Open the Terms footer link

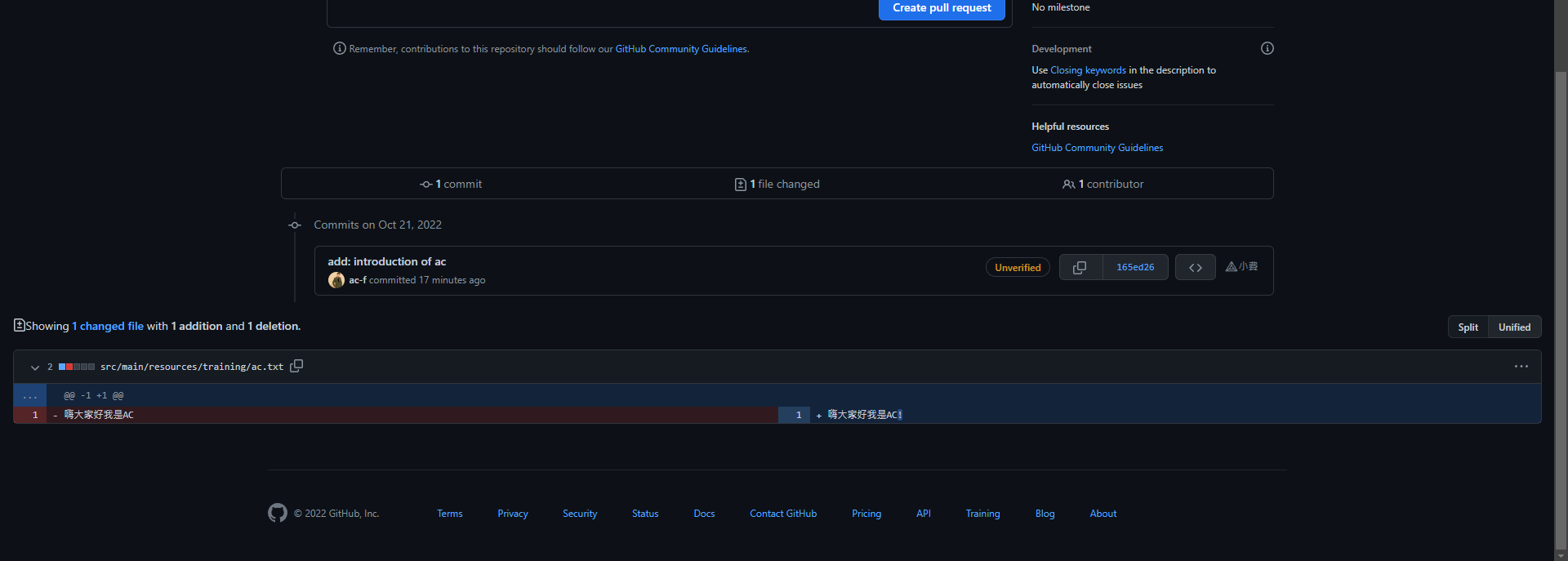[x=450, y=514]
